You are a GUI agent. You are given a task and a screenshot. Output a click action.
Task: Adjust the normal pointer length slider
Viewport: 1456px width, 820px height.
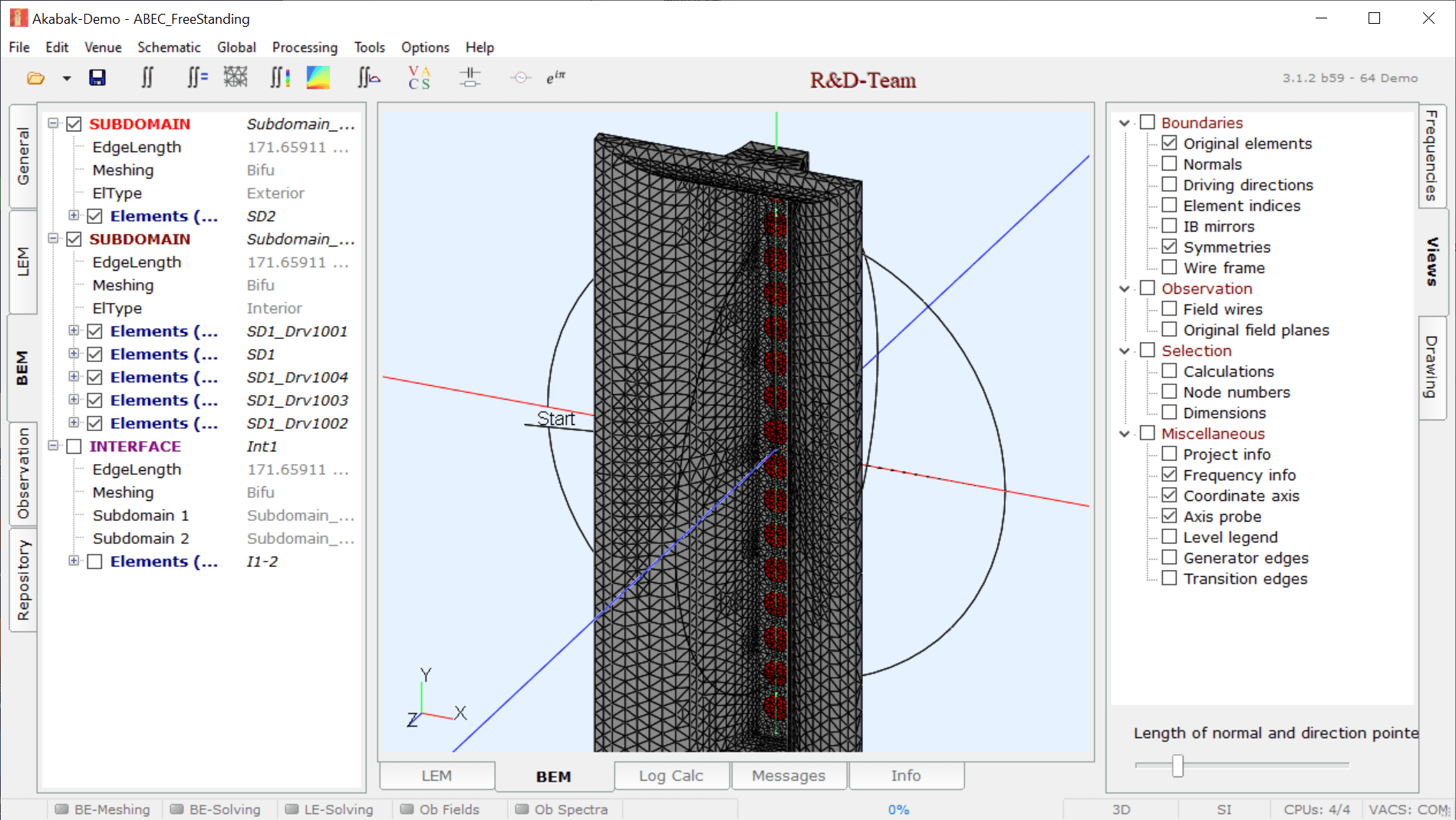tap(1178, 765)
